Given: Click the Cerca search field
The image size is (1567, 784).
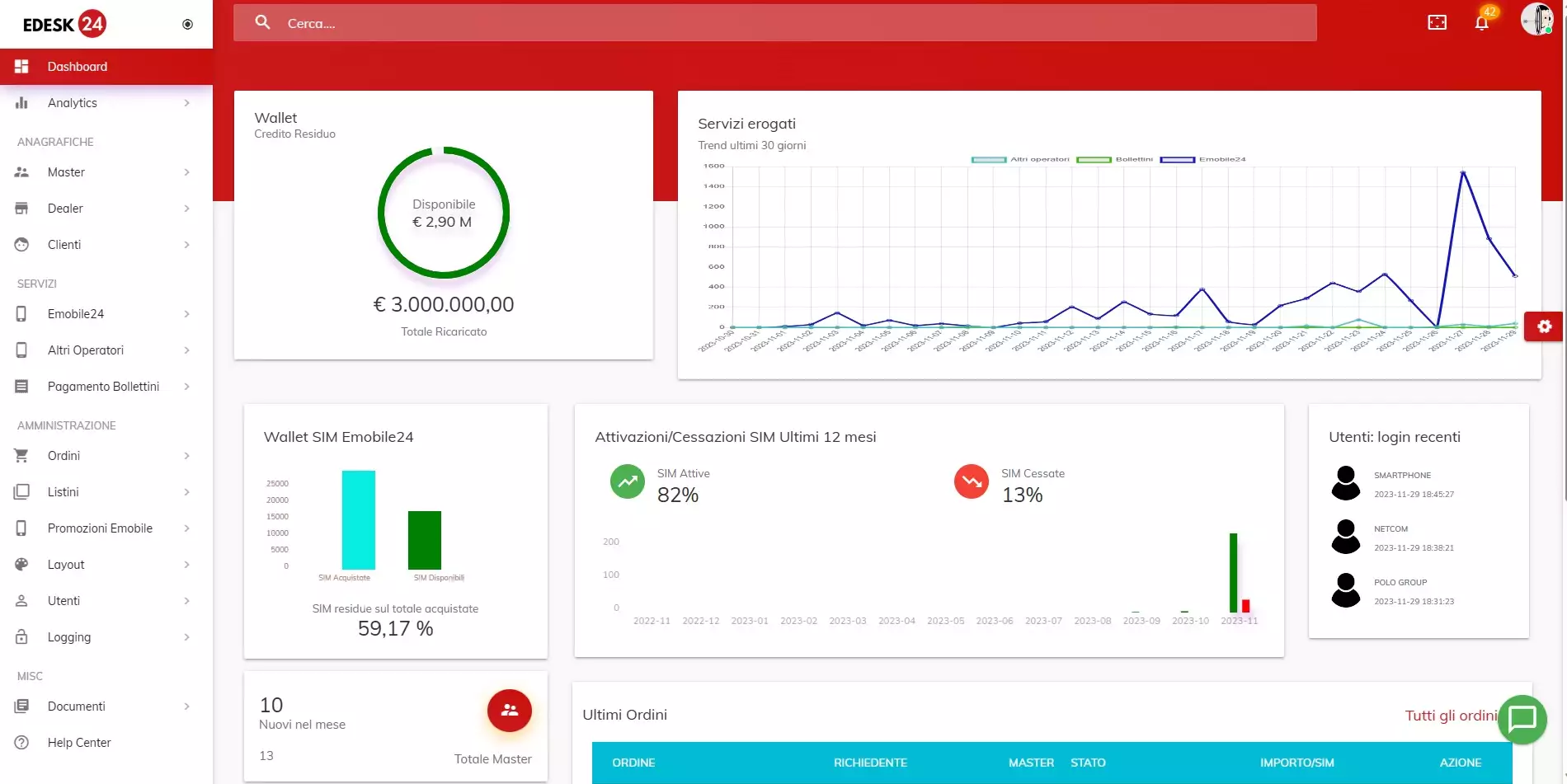Looking at the screenshot, I should tap(775, 23).
